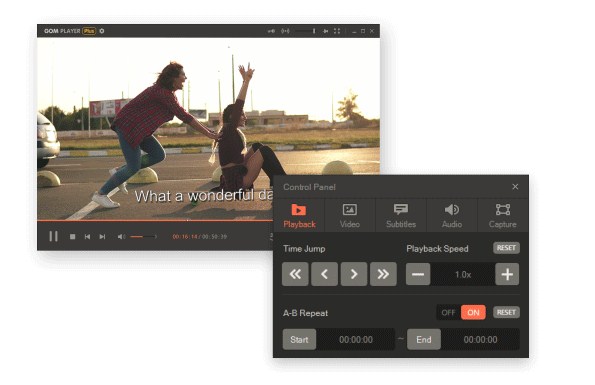This screenshot has height=385, width=595.
Task: Skip to the next track
Action: click(x=102, y=237)
